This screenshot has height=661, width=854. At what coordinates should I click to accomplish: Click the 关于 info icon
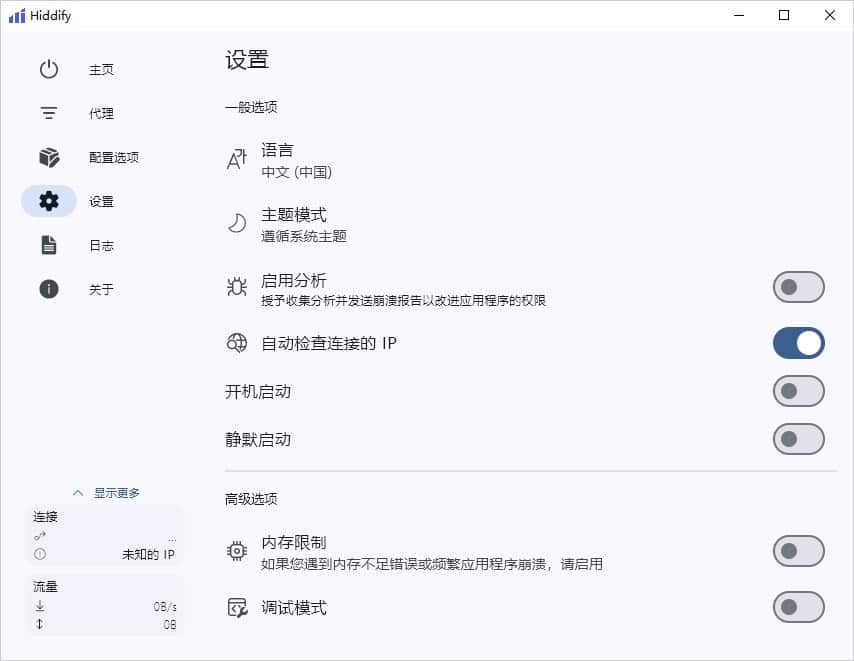pos(48,289)
